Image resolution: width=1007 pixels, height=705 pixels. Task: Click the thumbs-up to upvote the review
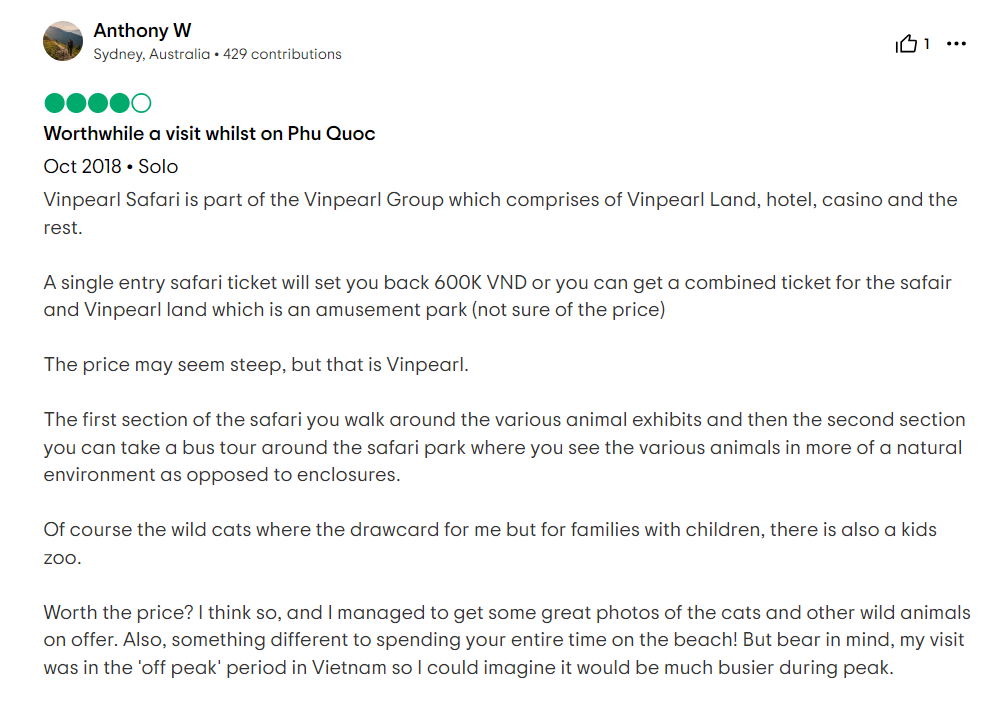(x=908, y=44)
